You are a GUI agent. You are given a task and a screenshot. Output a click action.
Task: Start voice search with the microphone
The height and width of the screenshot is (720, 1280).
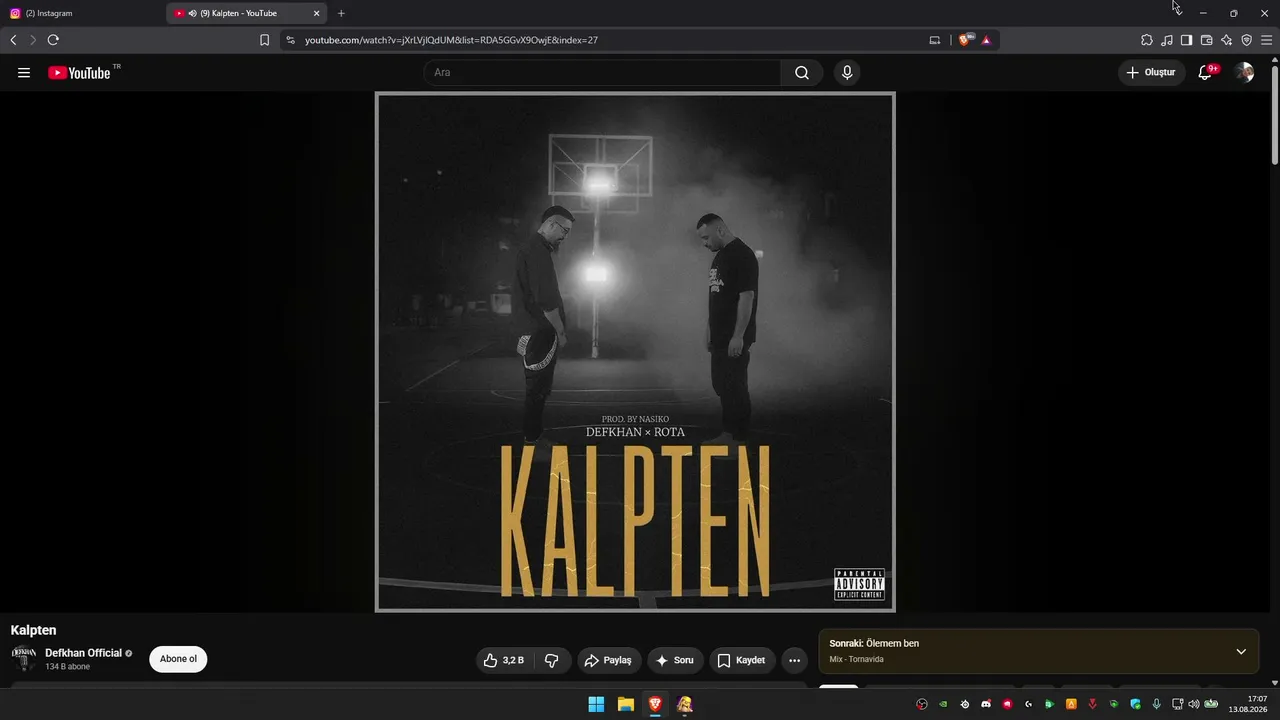coord(847,73)
